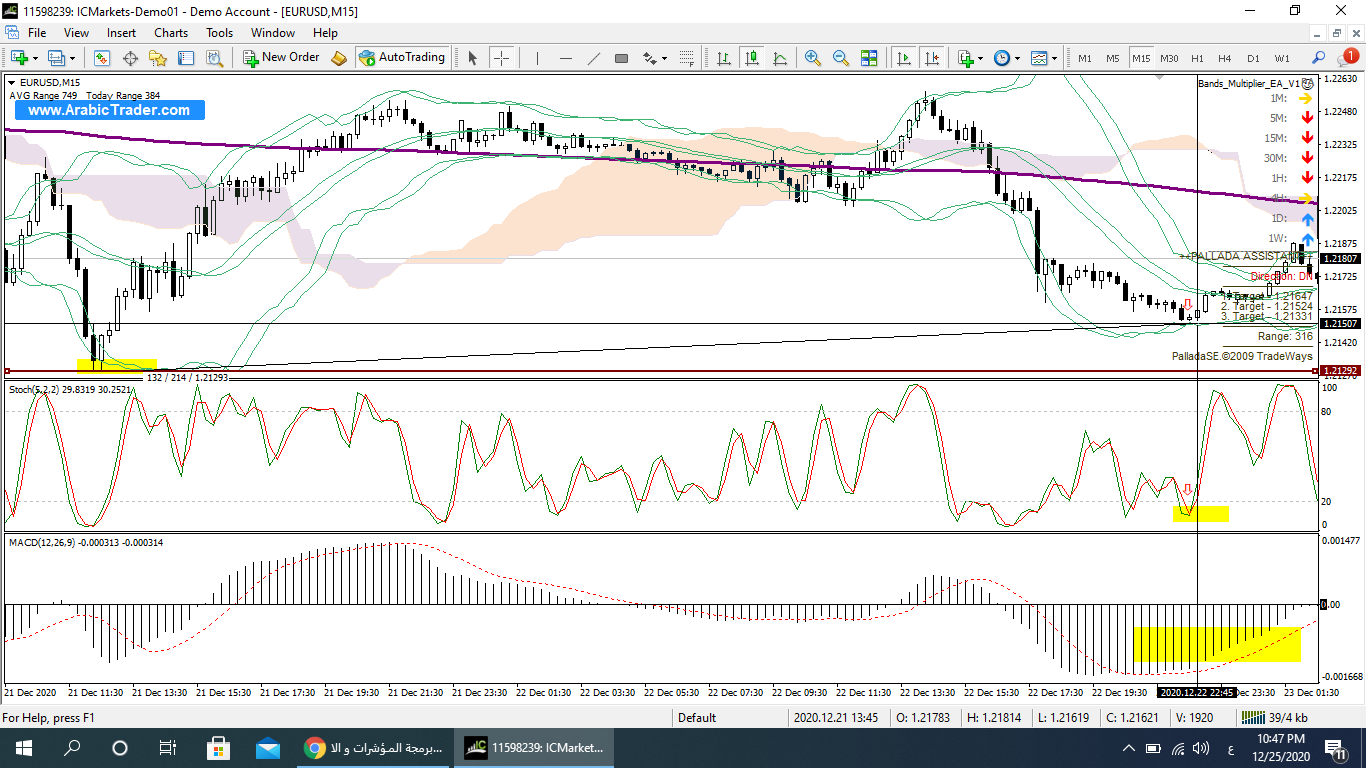Click the yellow highlight rectangle on MACD

point(1216,644)
